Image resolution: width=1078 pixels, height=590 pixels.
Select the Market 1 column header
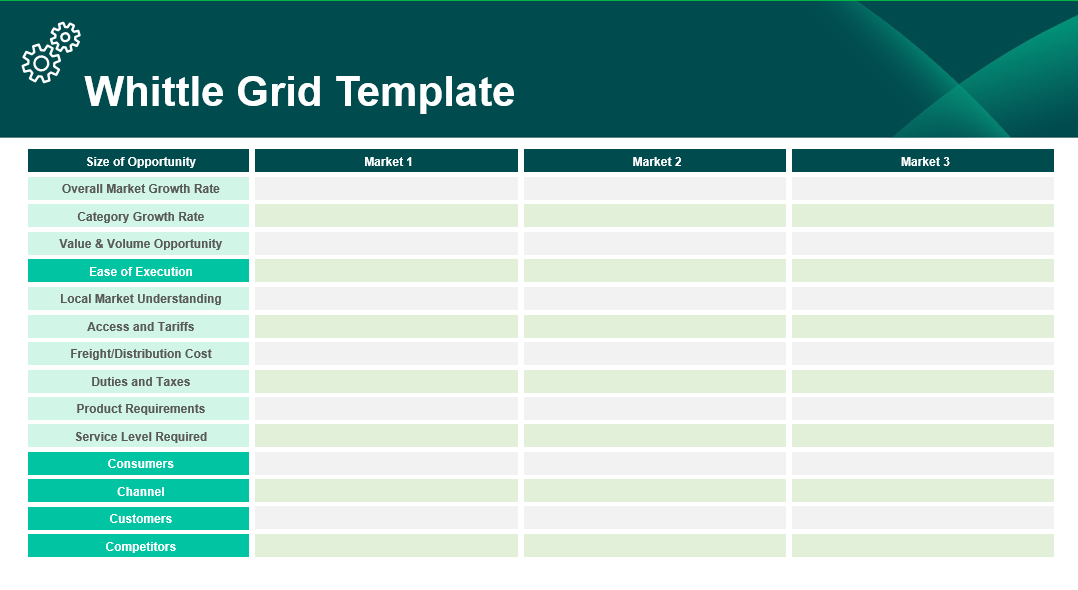tap(385, 160)
